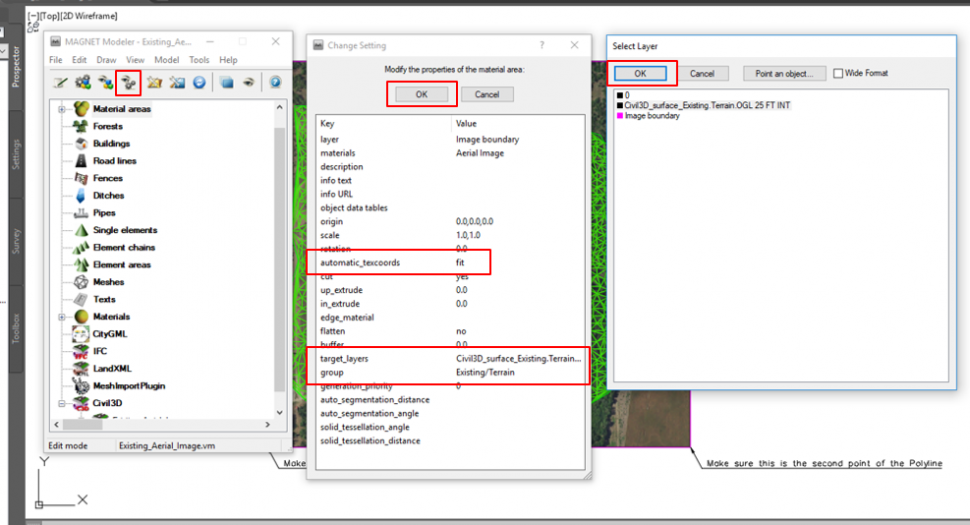Collapse the Civil3D tree node
970x525 pixels.
coord(62,403)
